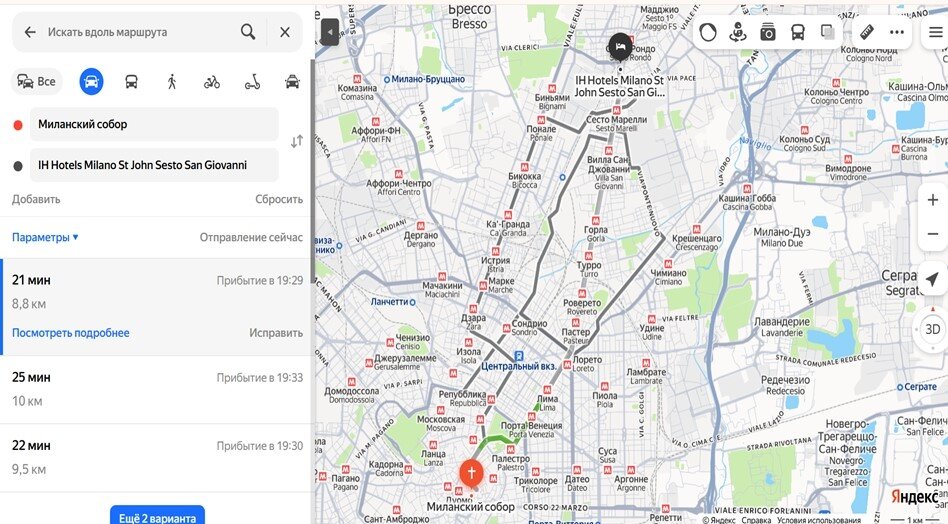The width and height of the screenshot is (948, 524).
Task: Expand the Параметры route options dropdown
Action: pos(45,238)
